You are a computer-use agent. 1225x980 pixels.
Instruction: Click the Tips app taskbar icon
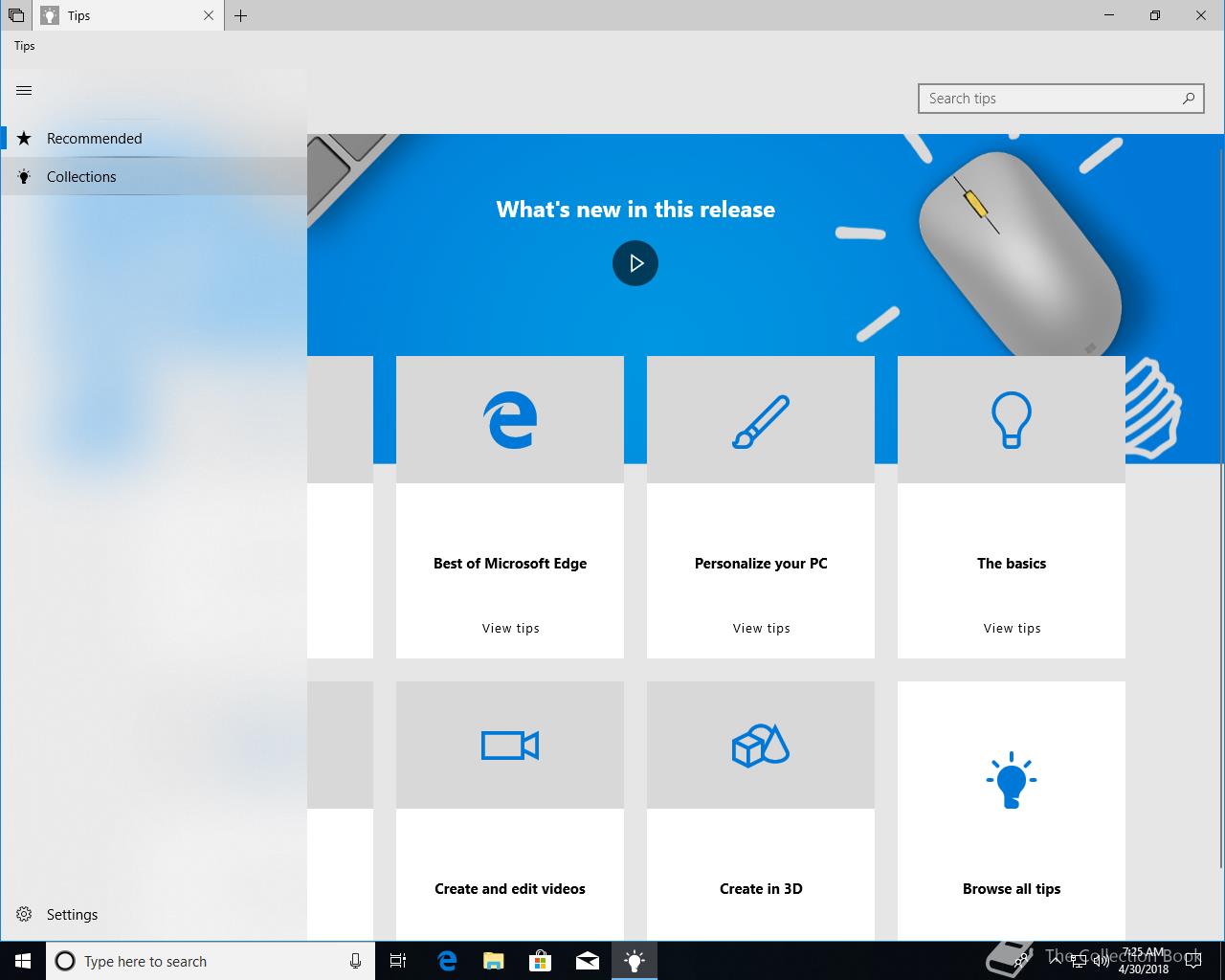click(x=635, y=961)
